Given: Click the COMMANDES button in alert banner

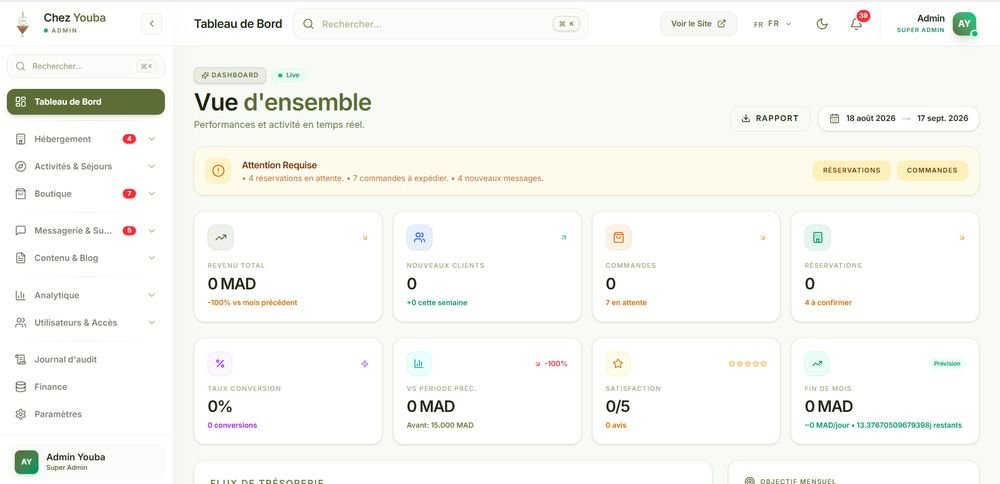Looking at the screenshot, I should point(932,170).
